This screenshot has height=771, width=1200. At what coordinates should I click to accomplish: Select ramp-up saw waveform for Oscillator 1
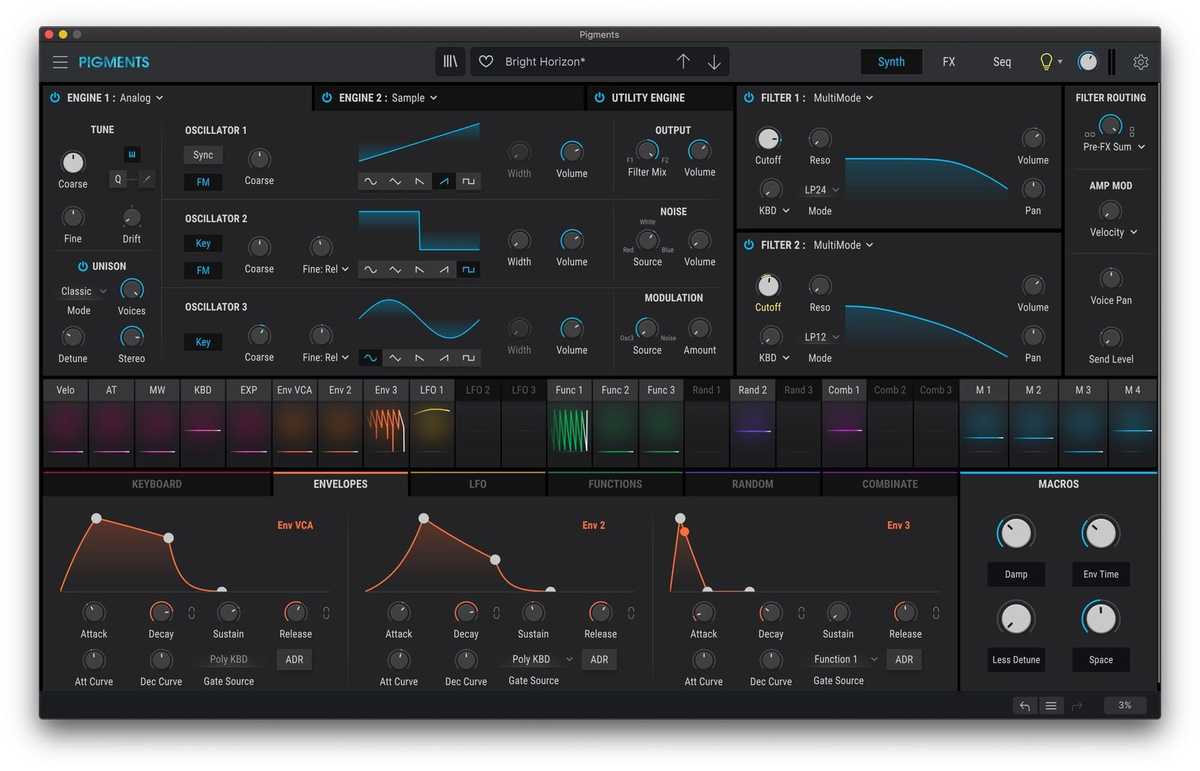tap(444, 181)
